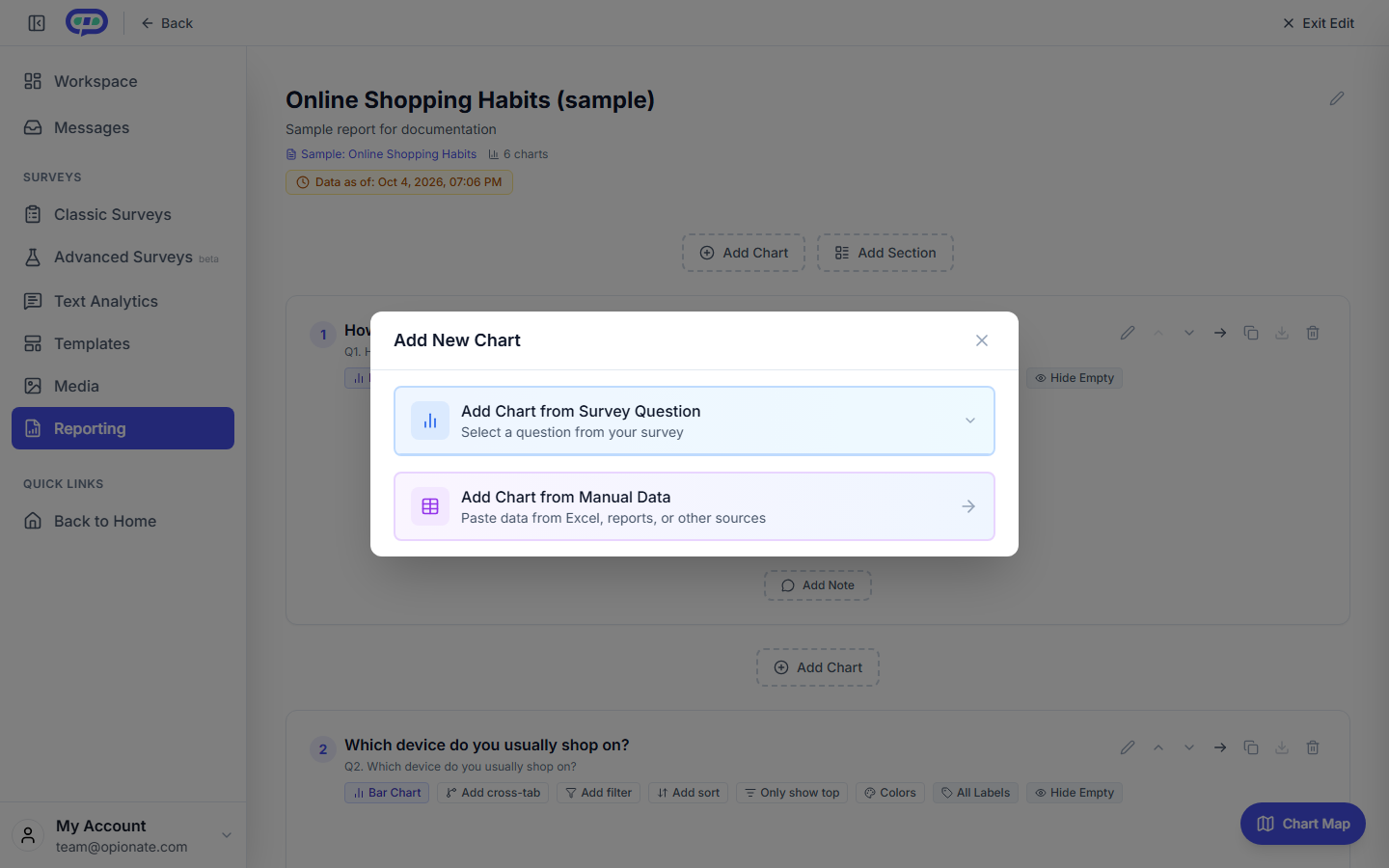Open Add filter on 'Which device' chart
Viewport: 1389px width, 868px height.
(x=598, y=793)
